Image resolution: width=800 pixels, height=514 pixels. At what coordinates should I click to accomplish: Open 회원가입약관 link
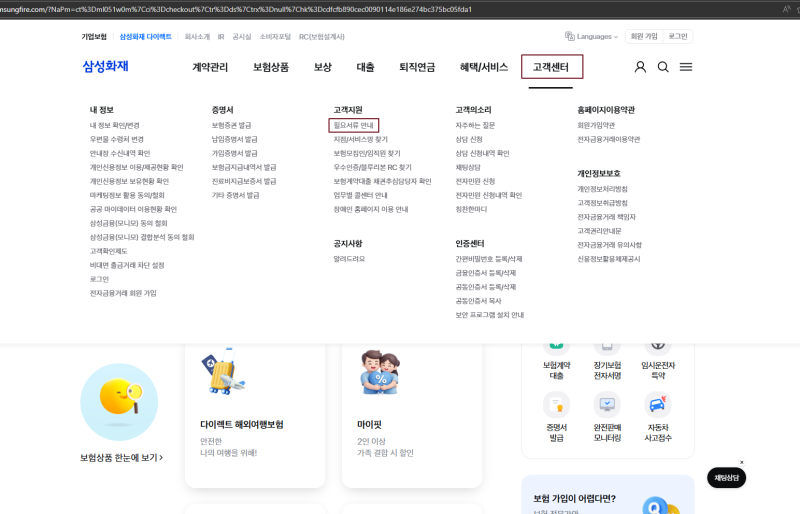[596, 125]
